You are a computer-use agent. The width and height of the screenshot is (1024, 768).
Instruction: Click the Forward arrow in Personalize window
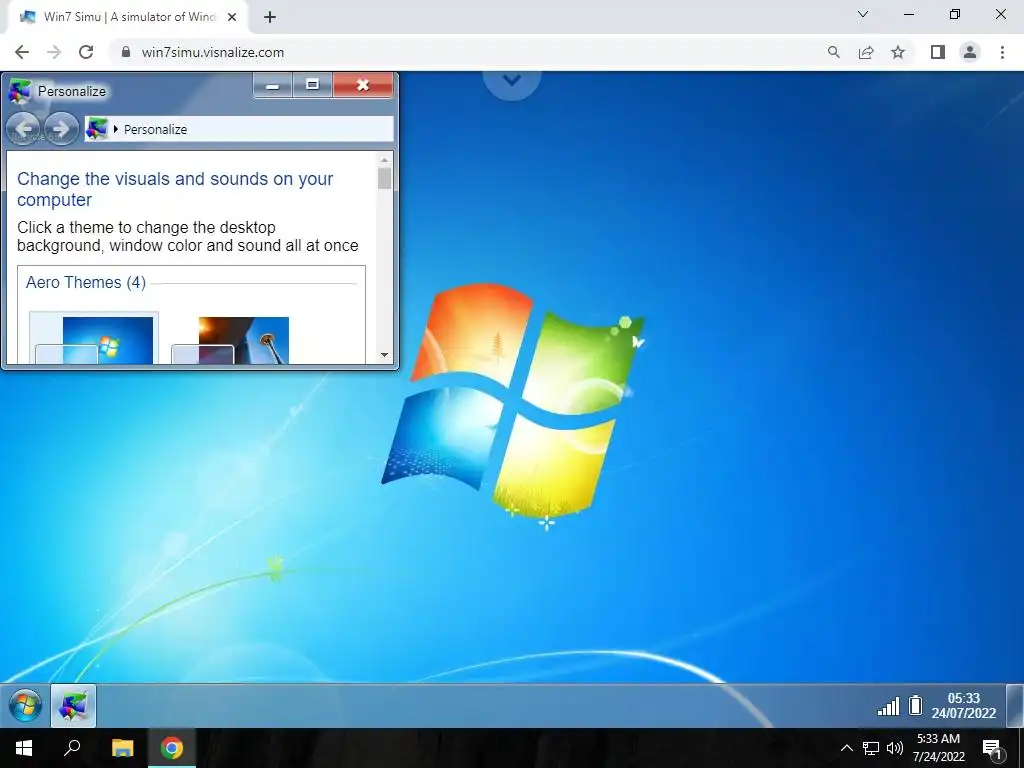(61, 129)
